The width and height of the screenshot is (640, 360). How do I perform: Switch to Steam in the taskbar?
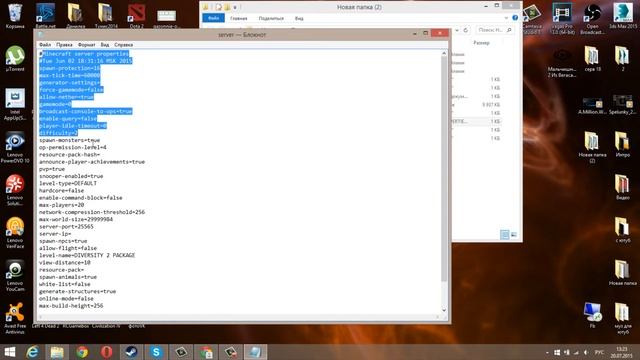pyautogui.click(x=131, y=352)
